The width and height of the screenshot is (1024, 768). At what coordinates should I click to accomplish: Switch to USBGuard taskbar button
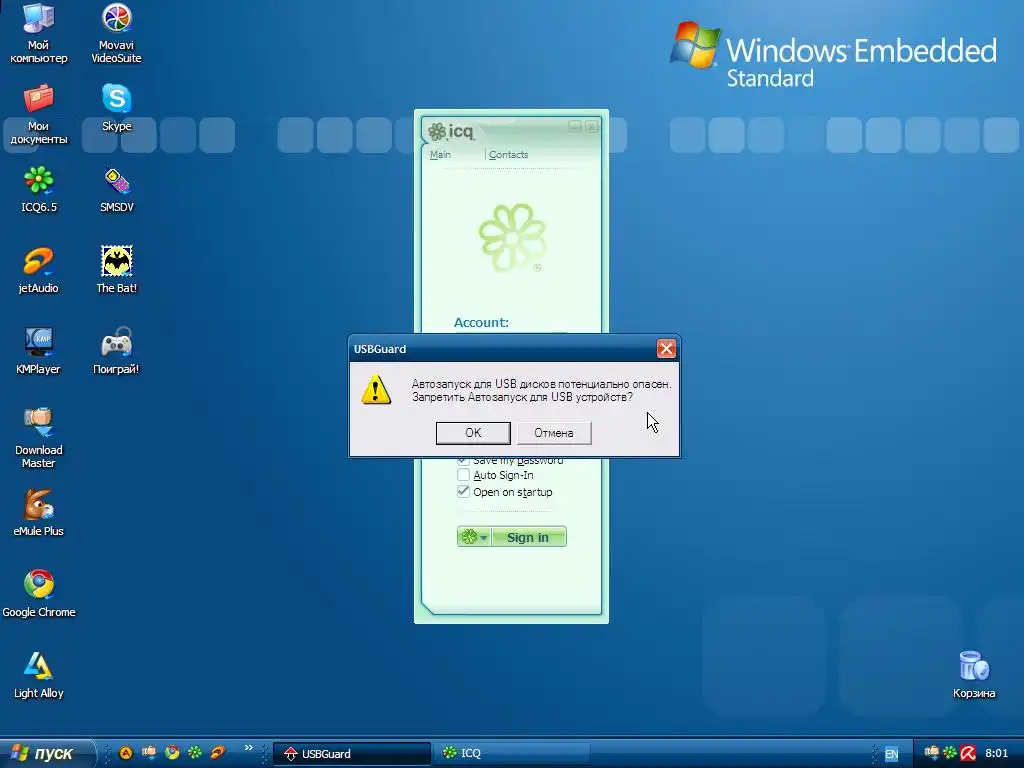pos(351,754)
